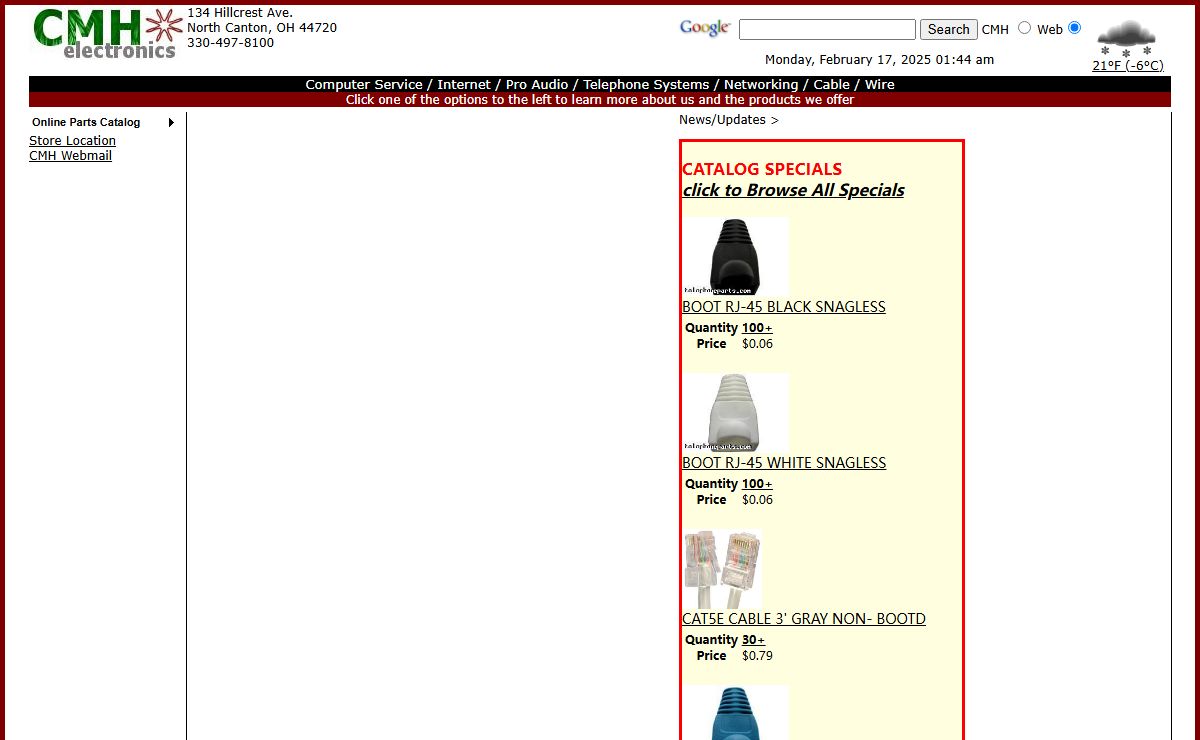Select the Web search radio button
The width and height of the screenshot is (1200, 740).
tap(1075, 28)
